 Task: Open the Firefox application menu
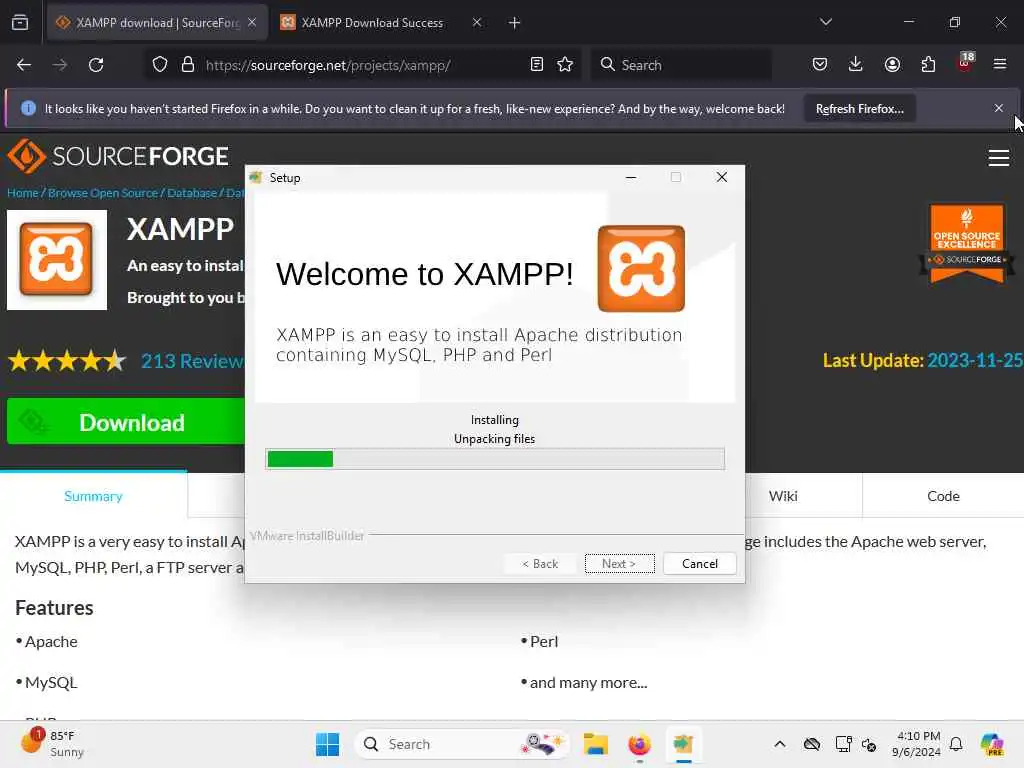[1000, 65]
